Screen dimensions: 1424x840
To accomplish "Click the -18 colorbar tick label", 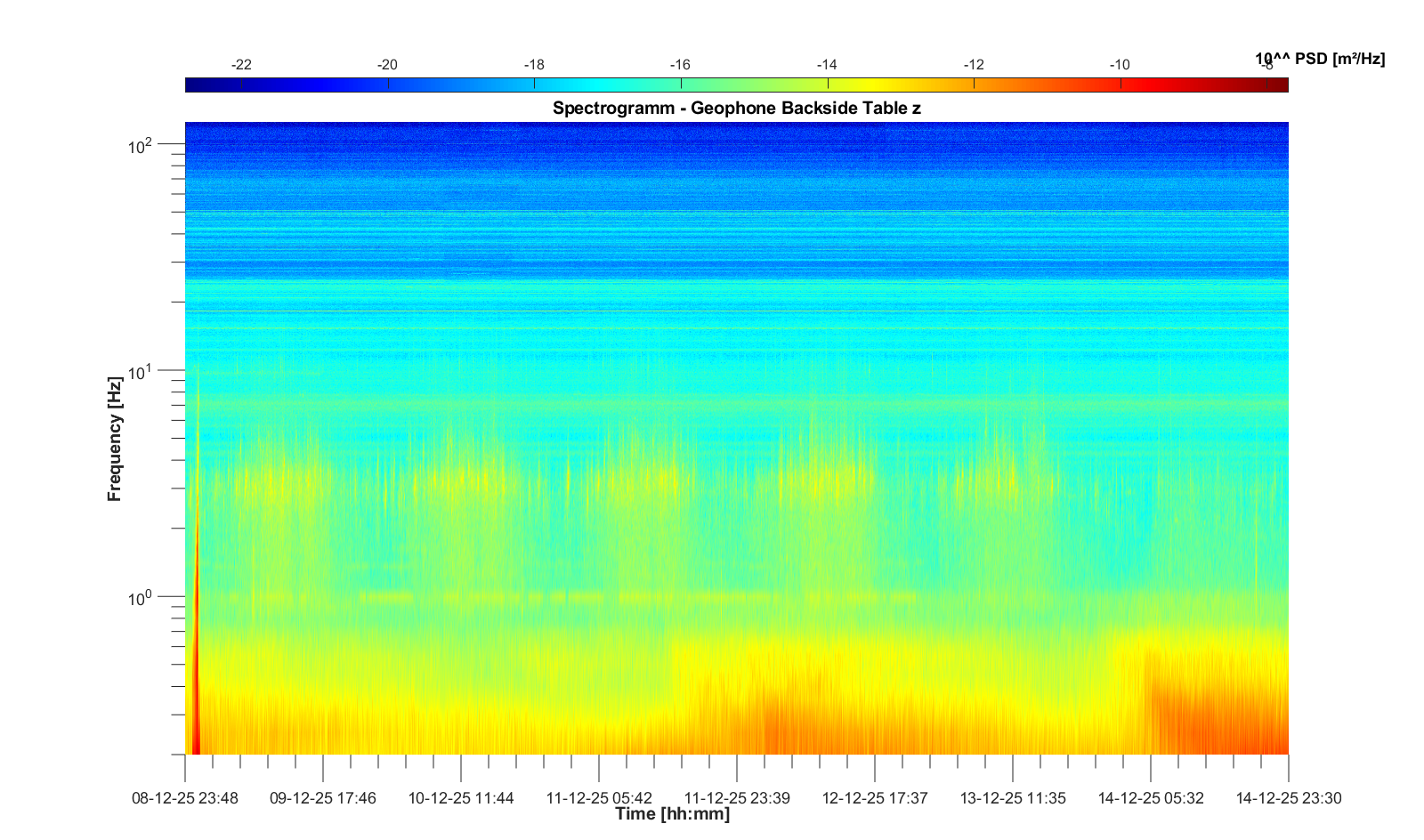I will point(534,65).
